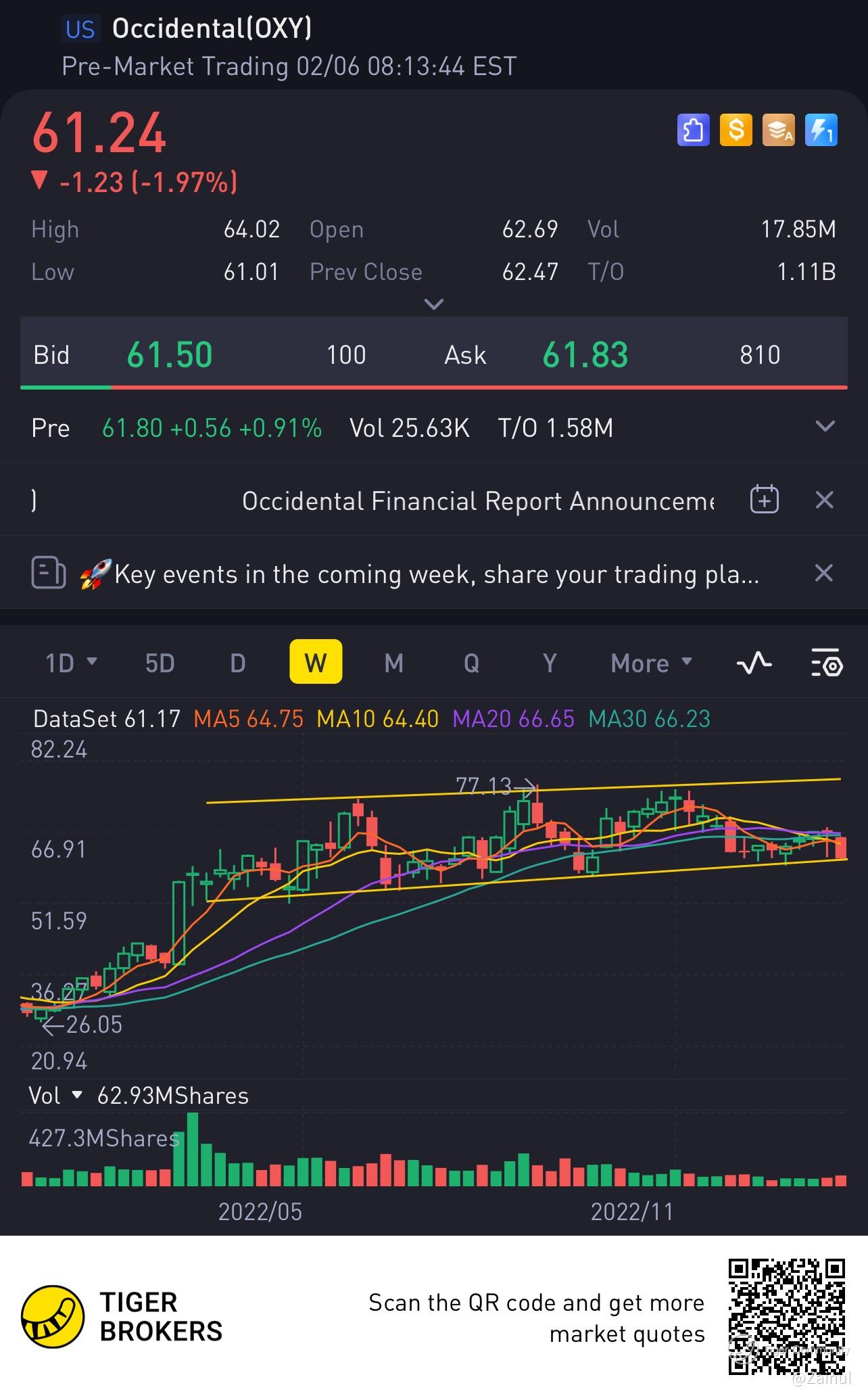
Task: Dismiss key events banner
Action: tap(823, 573)
